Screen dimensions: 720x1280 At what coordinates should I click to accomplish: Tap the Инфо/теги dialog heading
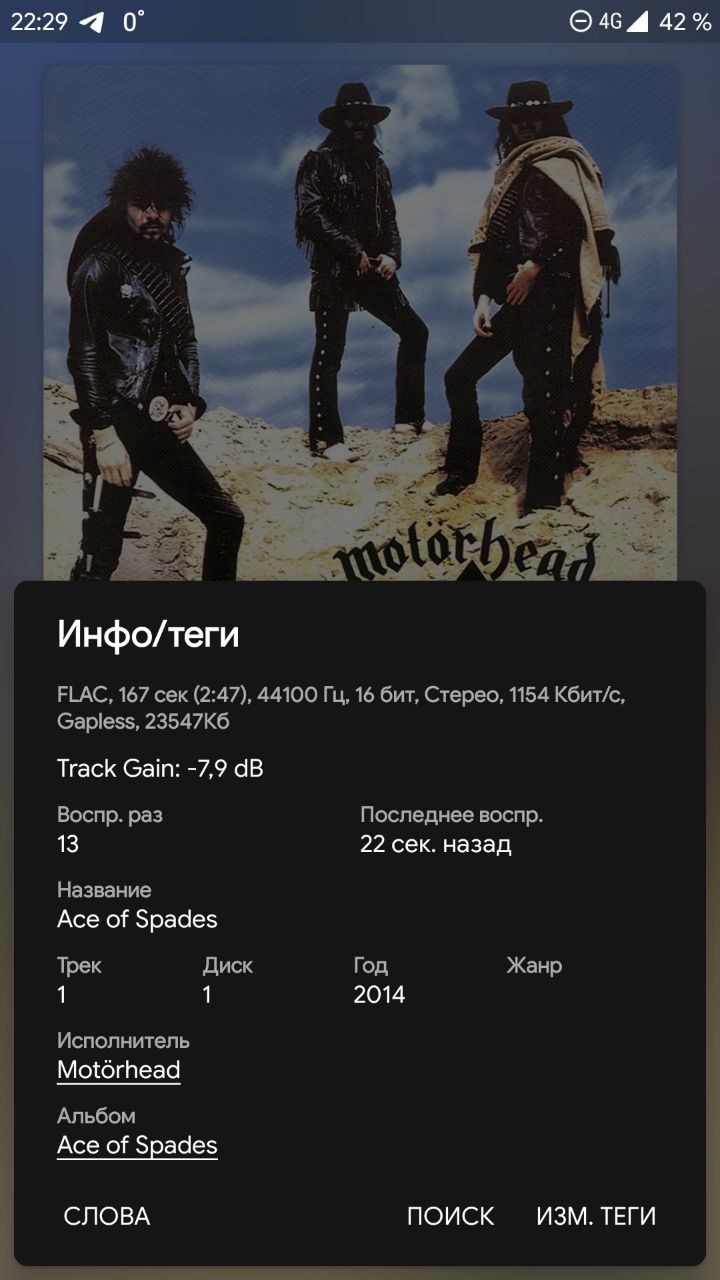[148, 634]
